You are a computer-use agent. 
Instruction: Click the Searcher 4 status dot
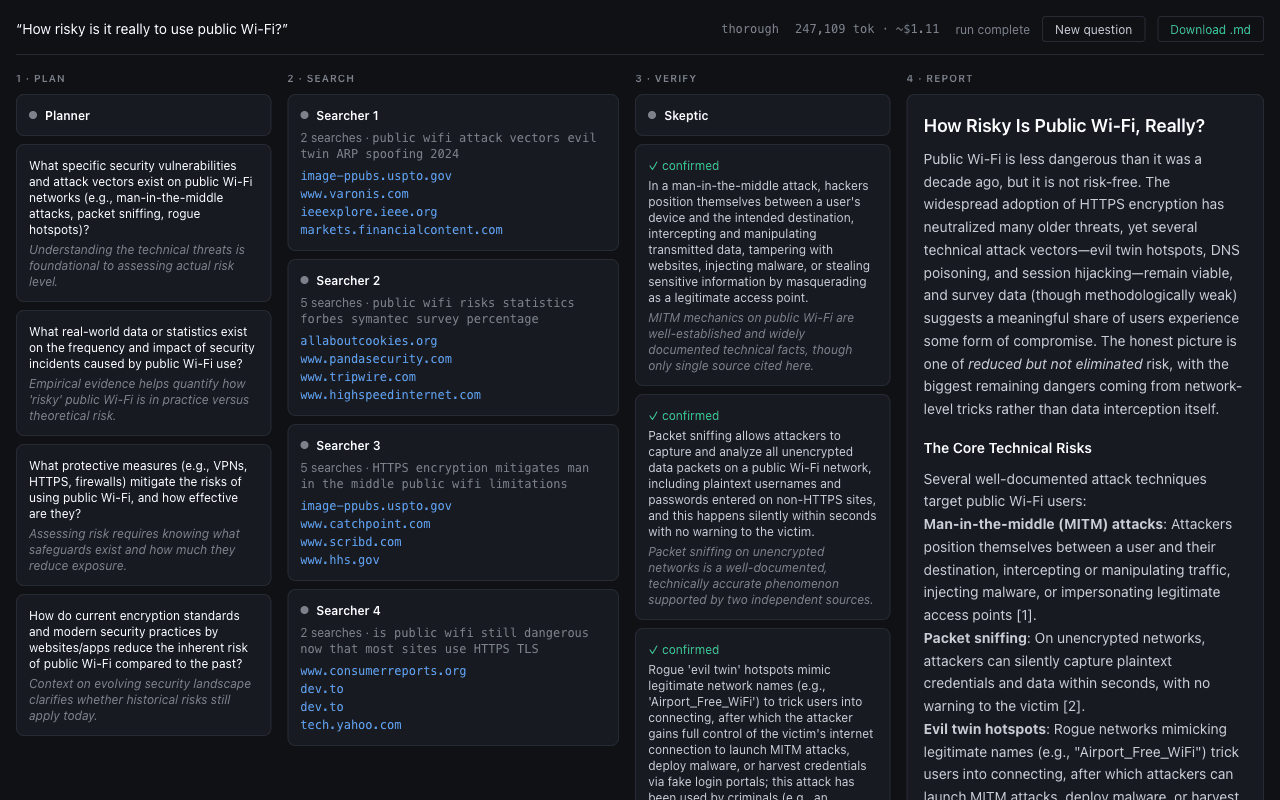(304, 610)
